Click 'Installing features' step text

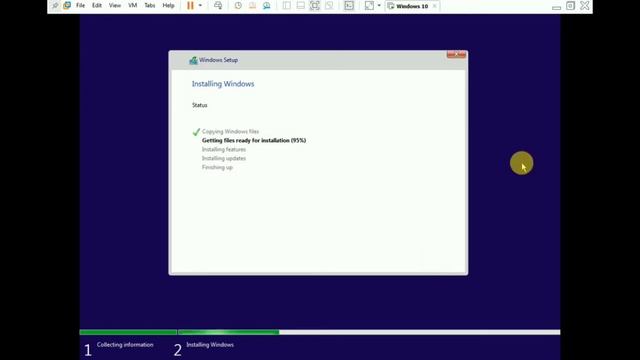pos(224,149)
